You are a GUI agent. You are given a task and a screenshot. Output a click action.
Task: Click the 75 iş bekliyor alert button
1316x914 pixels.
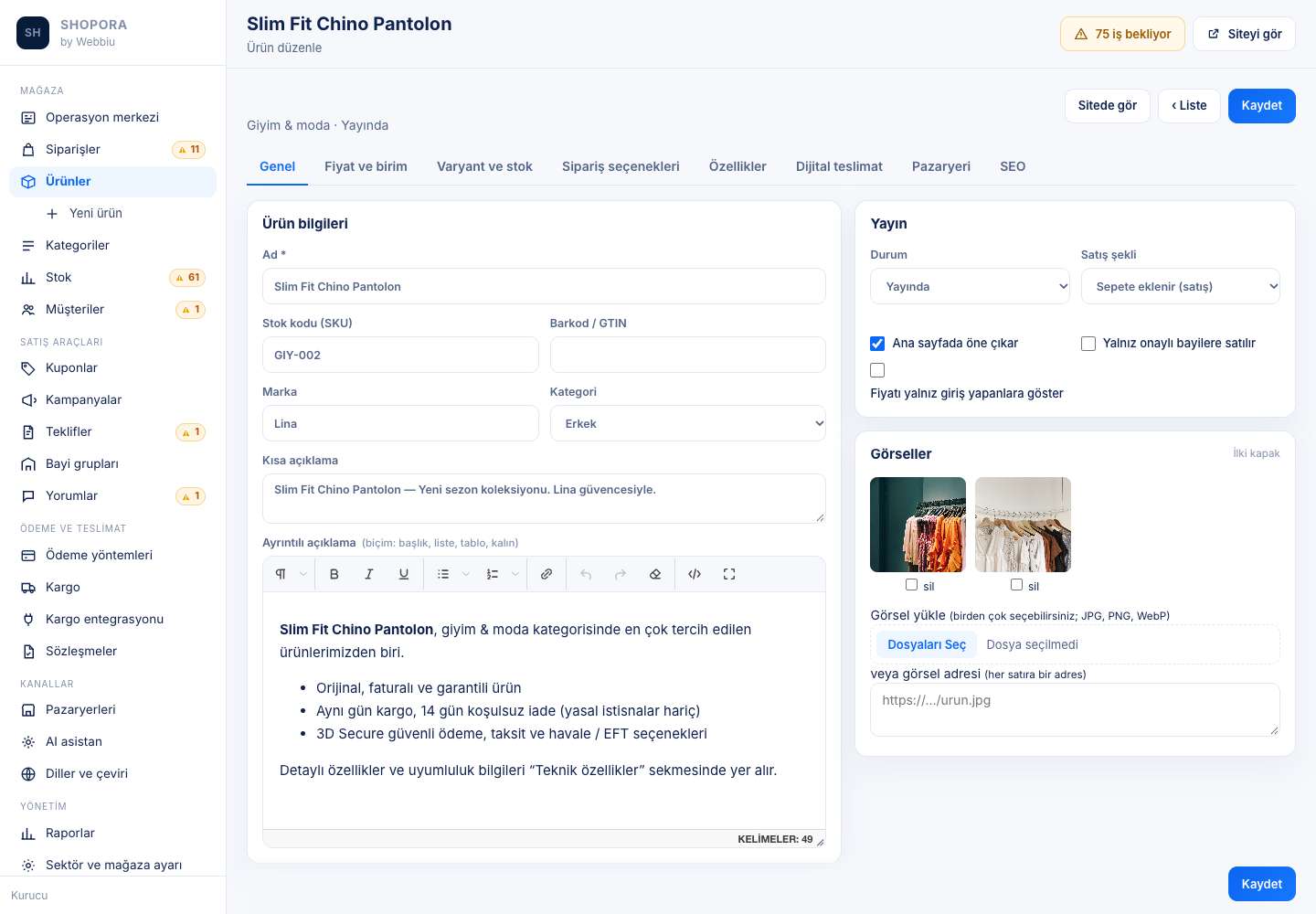click(1123, 34)
